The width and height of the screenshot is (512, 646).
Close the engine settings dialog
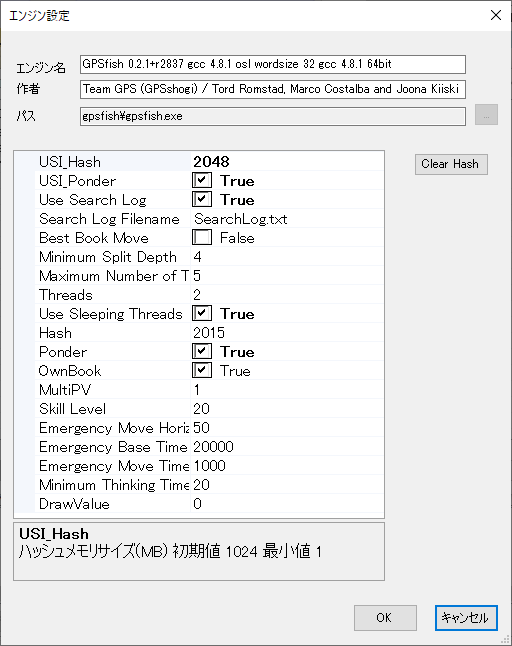coord(496,15)
